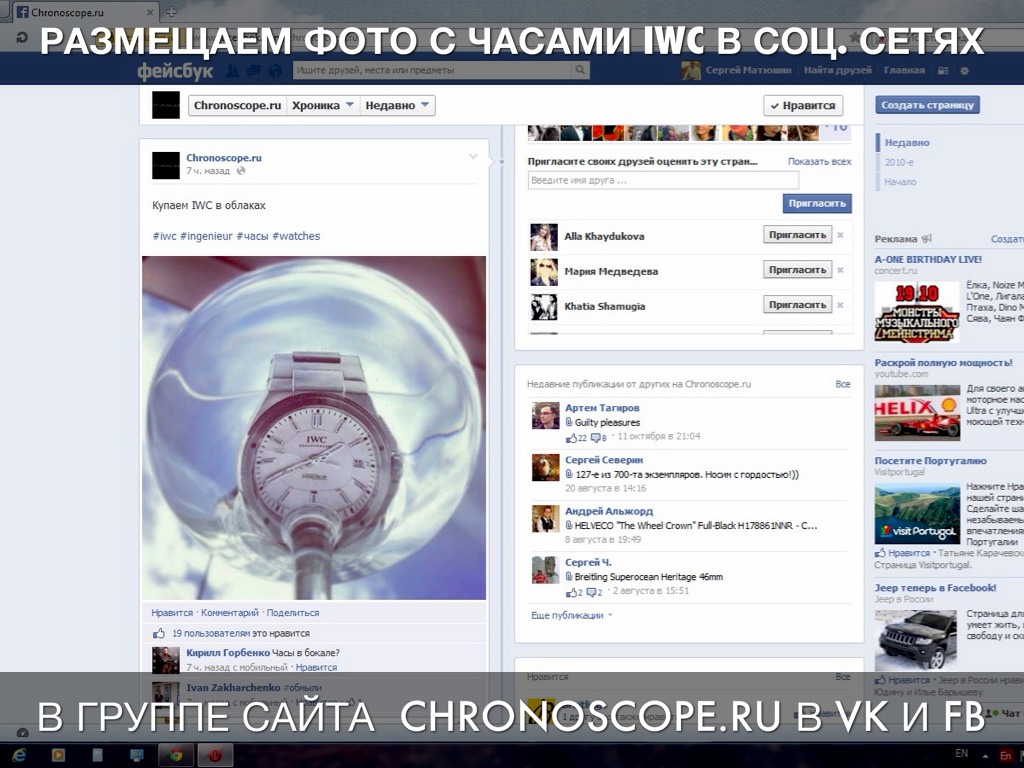Dismiss Мария Медведева invite suggestion with the X
The height and width of the screenshot is (768, 1024).
pyautogui.click(x=840, y=270)
